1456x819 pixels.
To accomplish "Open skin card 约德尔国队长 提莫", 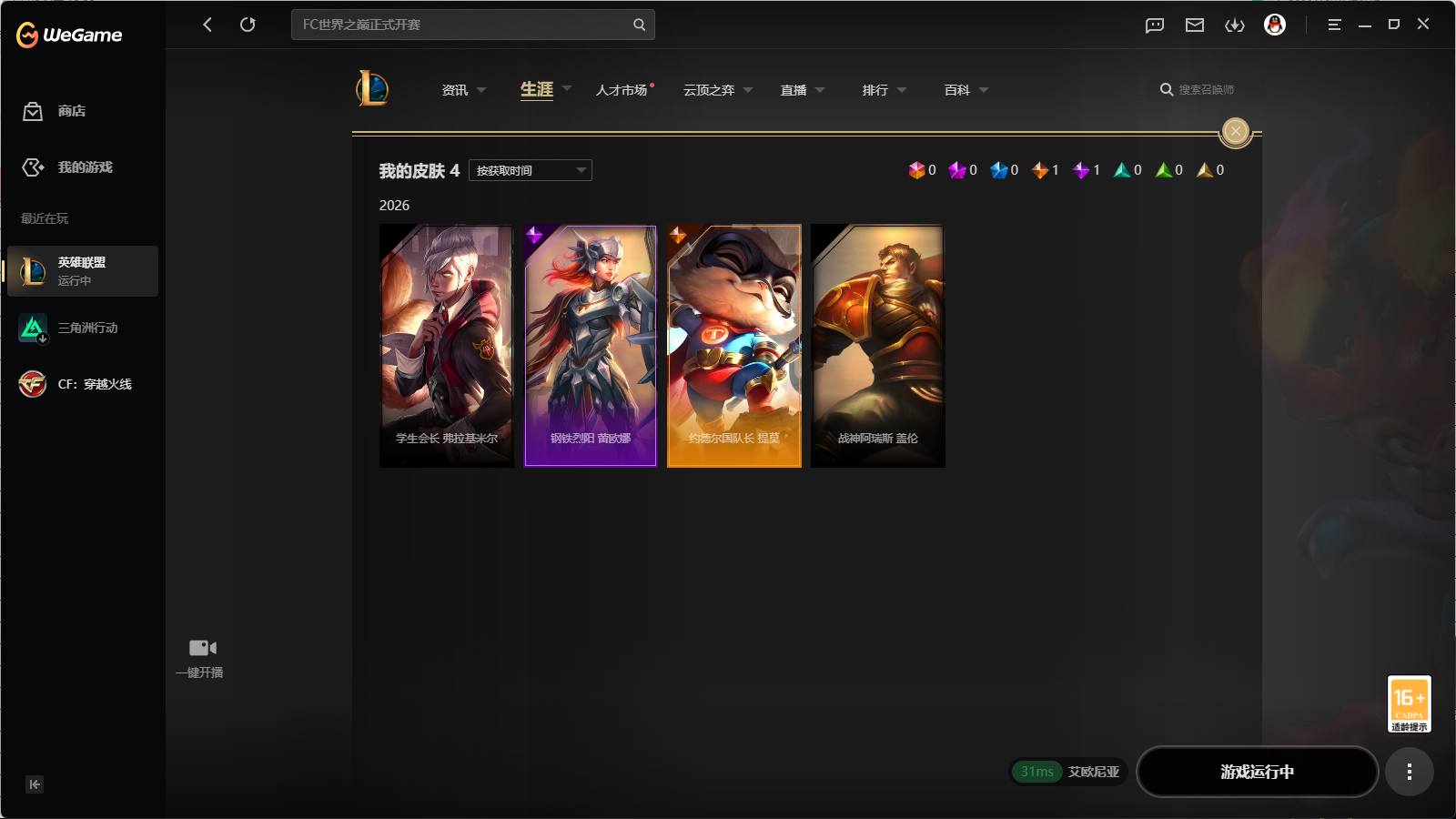I will (734, 346).
